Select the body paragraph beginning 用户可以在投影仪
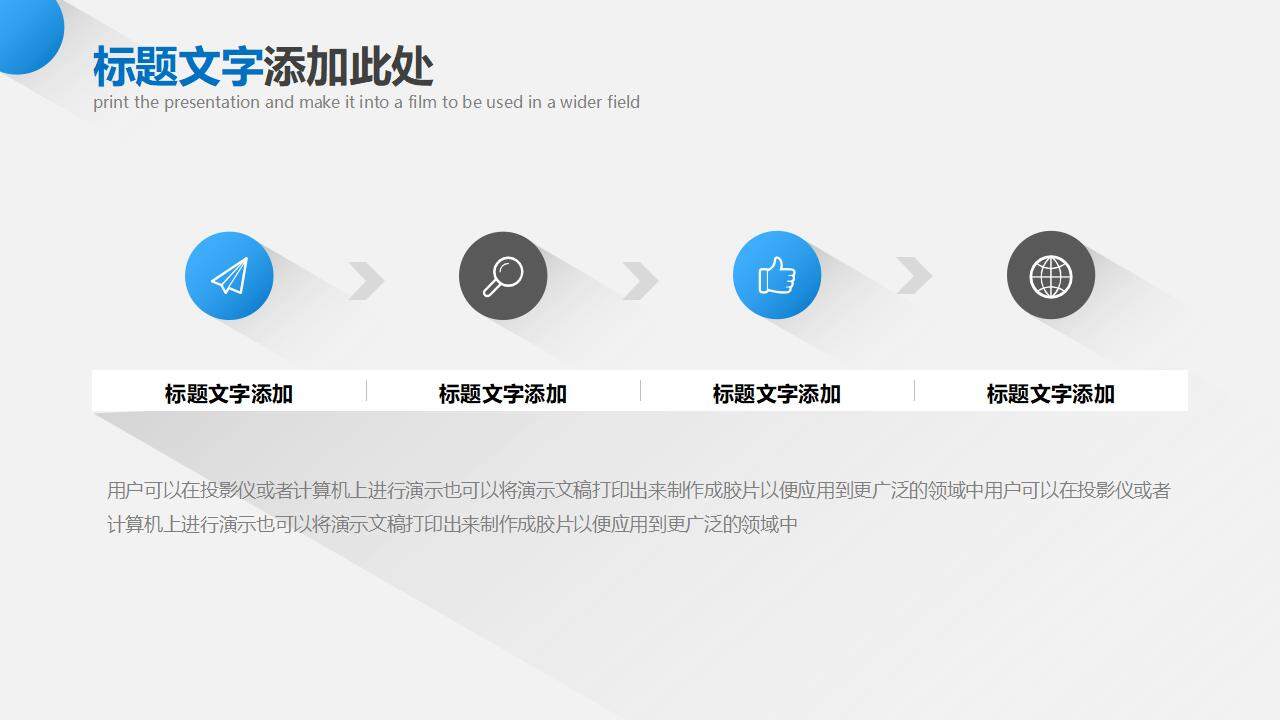This screenshot has height=720, width=1280. (639, 507)
